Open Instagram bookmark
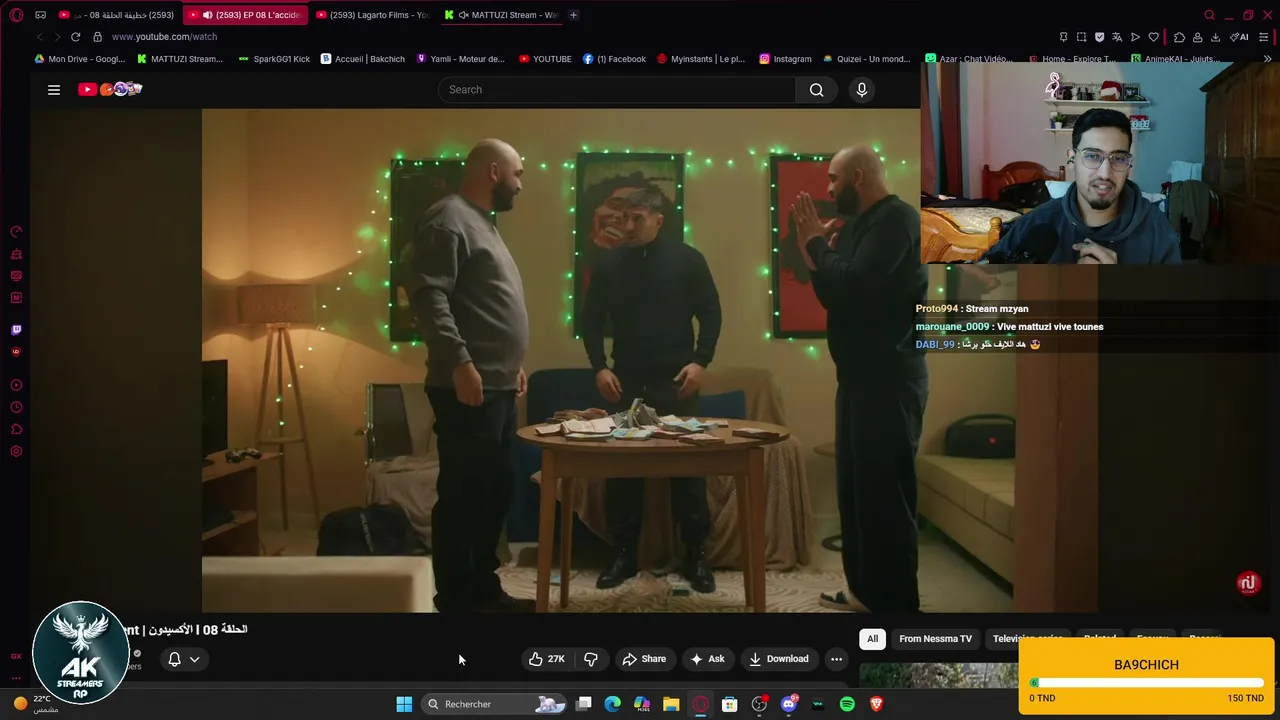Image resolution: width=1280 pixels, height=720 pixels. (785, 59)
